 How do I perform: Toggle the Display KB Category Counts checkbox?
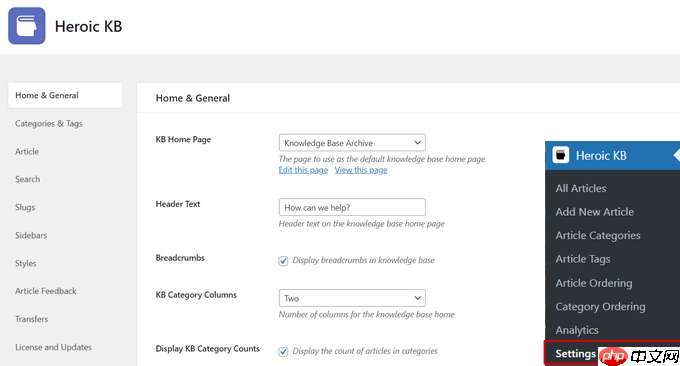283,351
